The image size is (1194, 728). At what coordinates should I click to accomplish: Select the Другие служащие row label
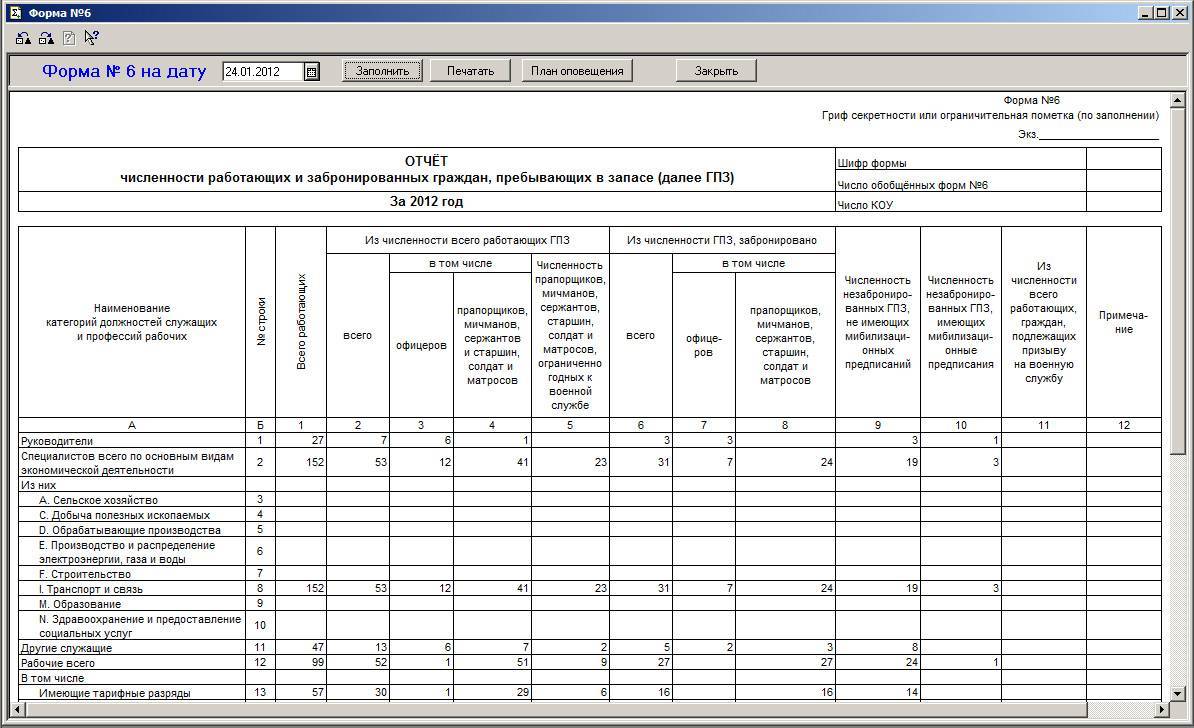click(66, 648)
